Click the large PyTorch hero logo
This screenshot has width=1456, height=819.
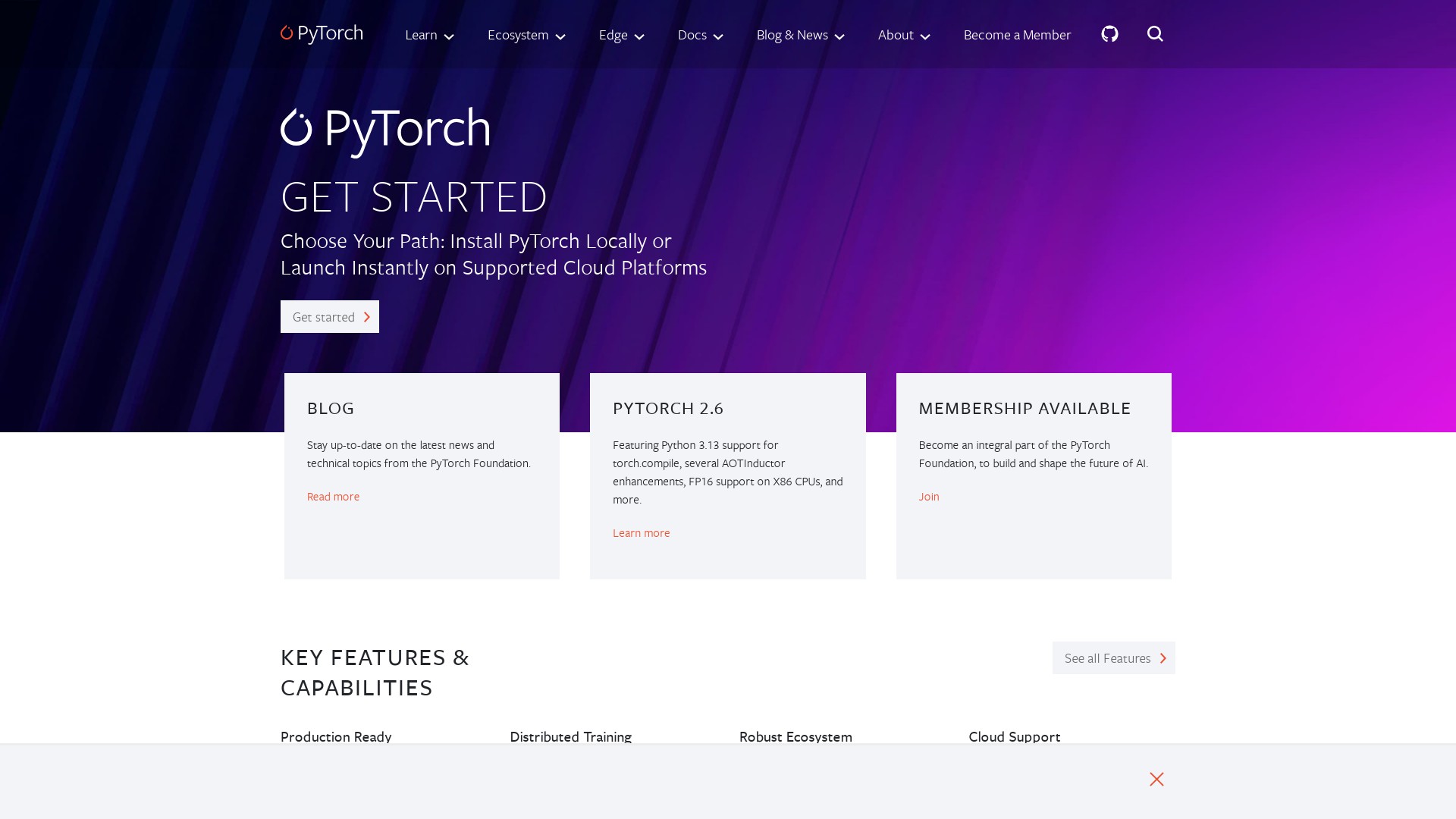coord(385,130)
